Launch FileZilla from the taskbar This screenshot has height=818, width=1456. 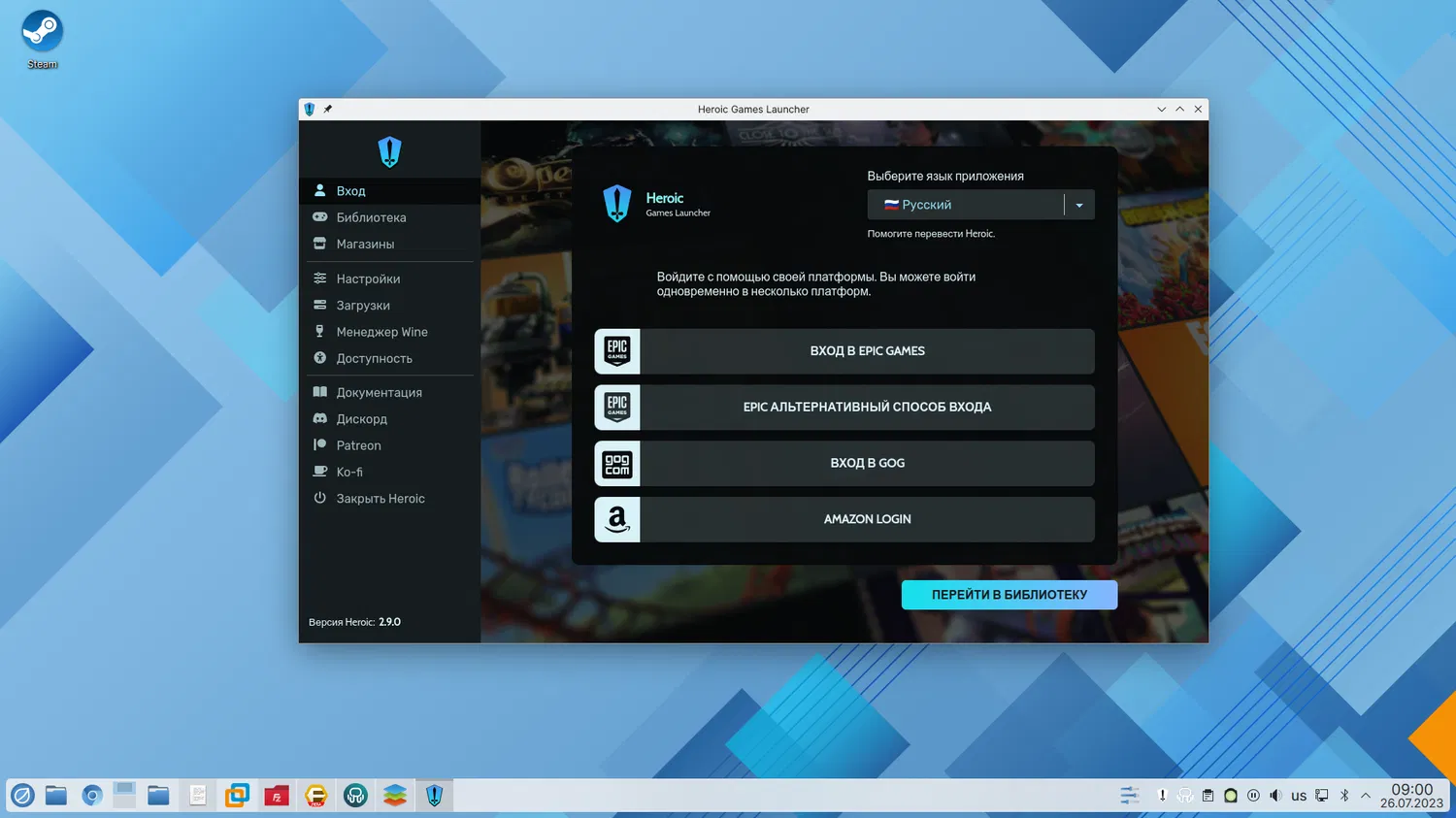point(277,796)
